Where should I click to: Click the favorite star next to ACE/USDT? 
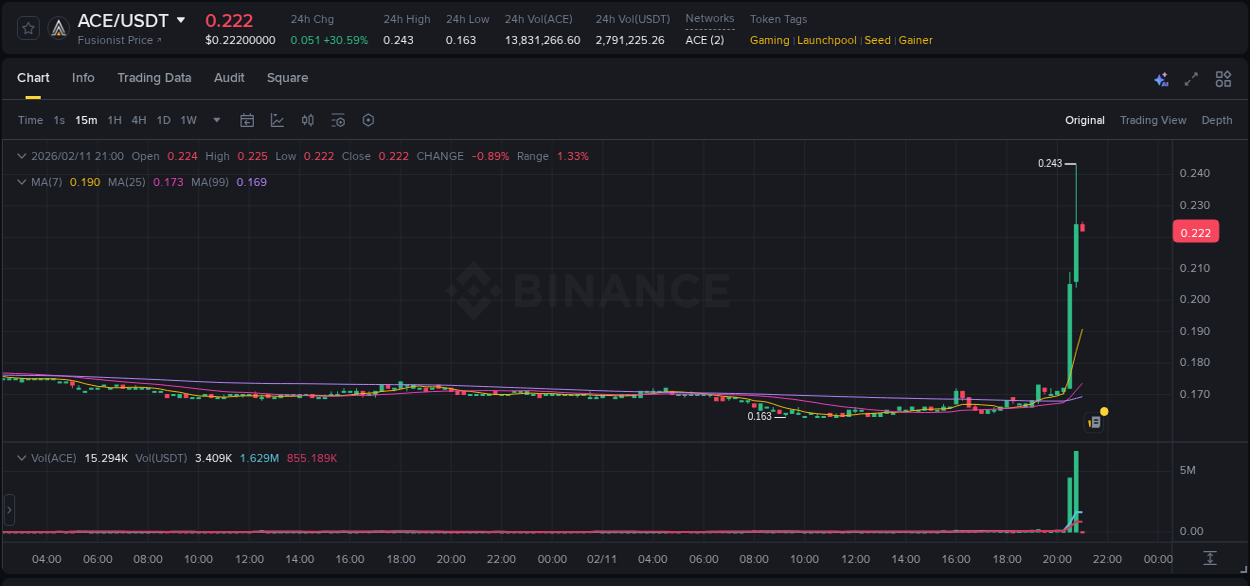[x=27, y=28]
